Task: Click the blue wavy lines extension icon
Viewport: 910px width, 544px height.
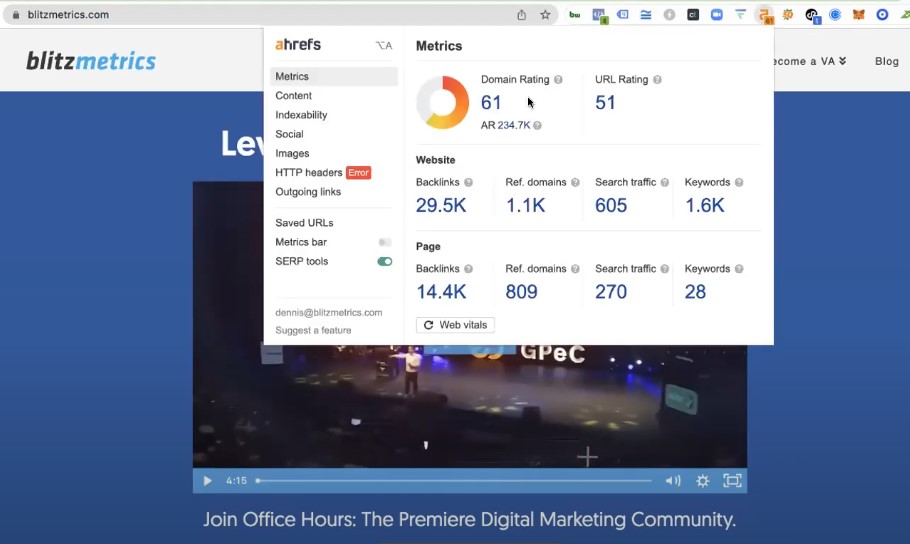Action: 645,15
